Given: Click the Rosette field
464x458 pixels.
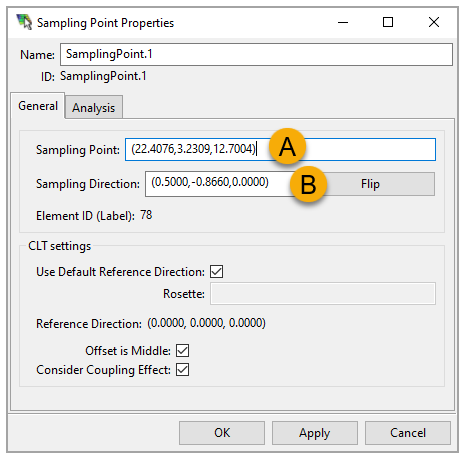Looking at the screenshot, I should [x=323, y=294].
